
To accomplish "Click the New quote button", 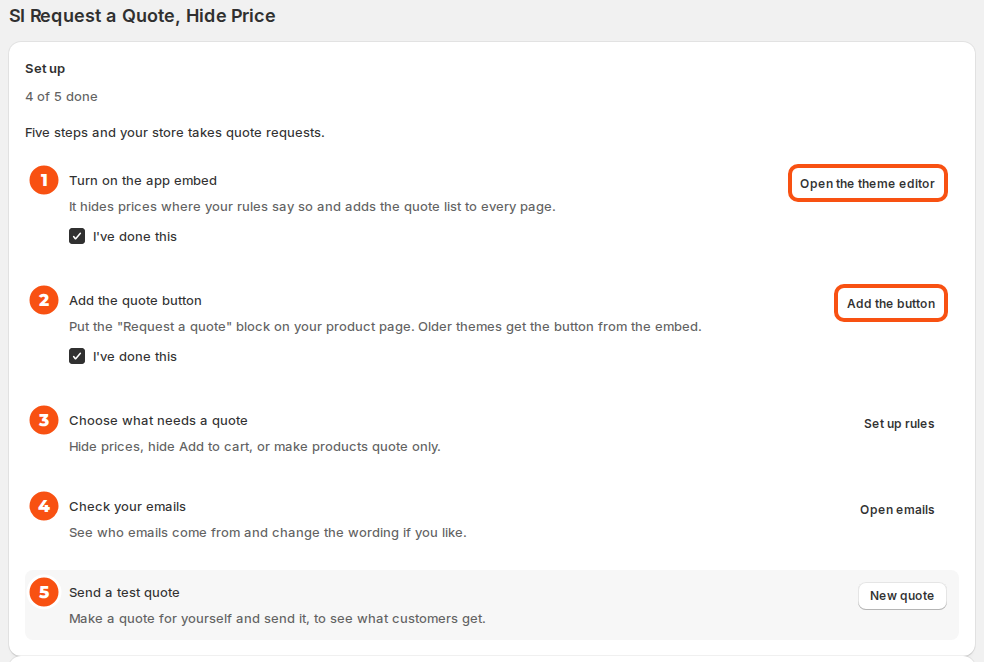I will (902, 595).
